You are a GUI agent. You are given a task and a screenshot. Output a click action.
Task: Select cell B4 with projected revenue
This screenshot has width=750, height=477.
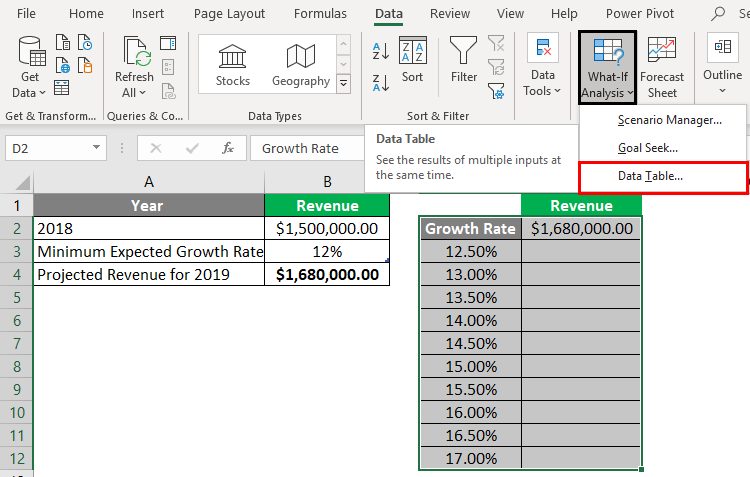point(327,274)
